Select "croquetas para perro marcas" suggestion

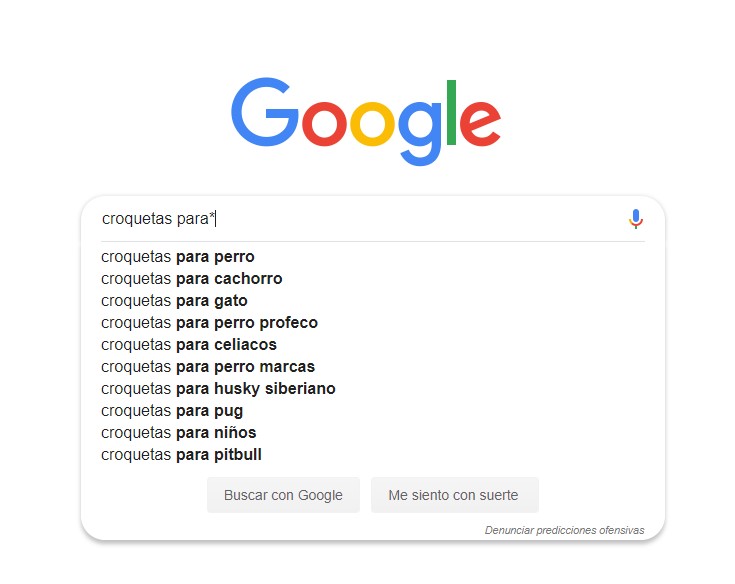click(208, 367)
